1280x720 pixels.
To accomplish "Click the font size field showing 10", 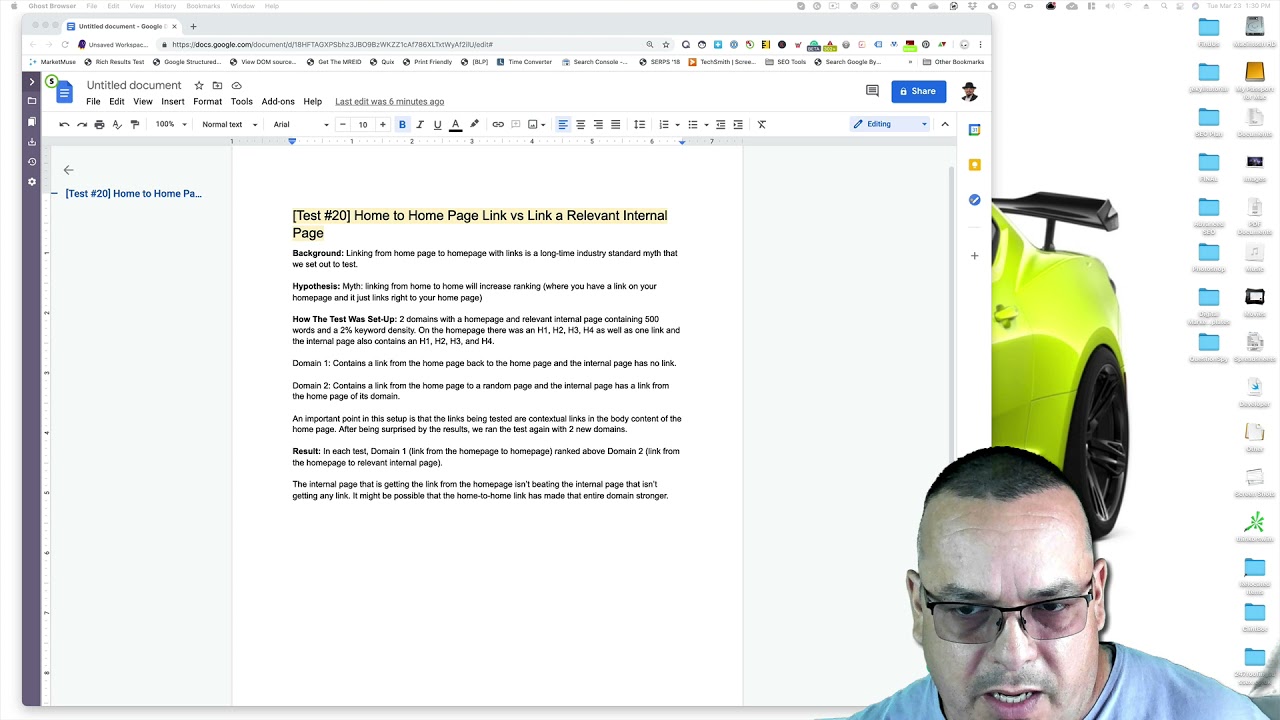I will pos(363,124).
